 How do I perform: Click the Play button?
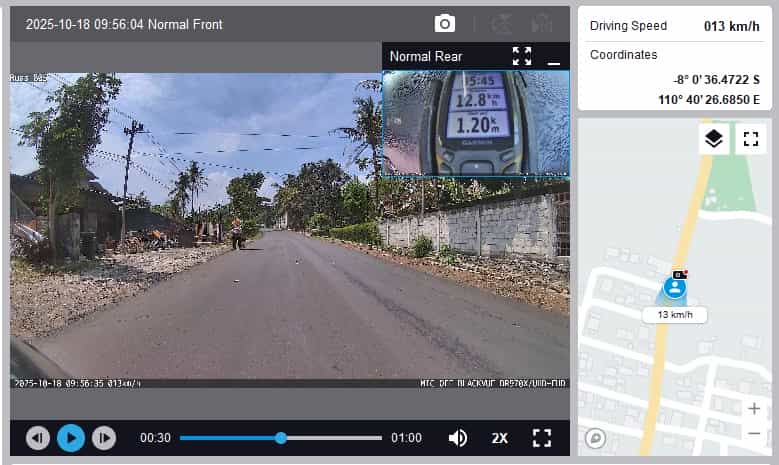[x=71, y=438]
